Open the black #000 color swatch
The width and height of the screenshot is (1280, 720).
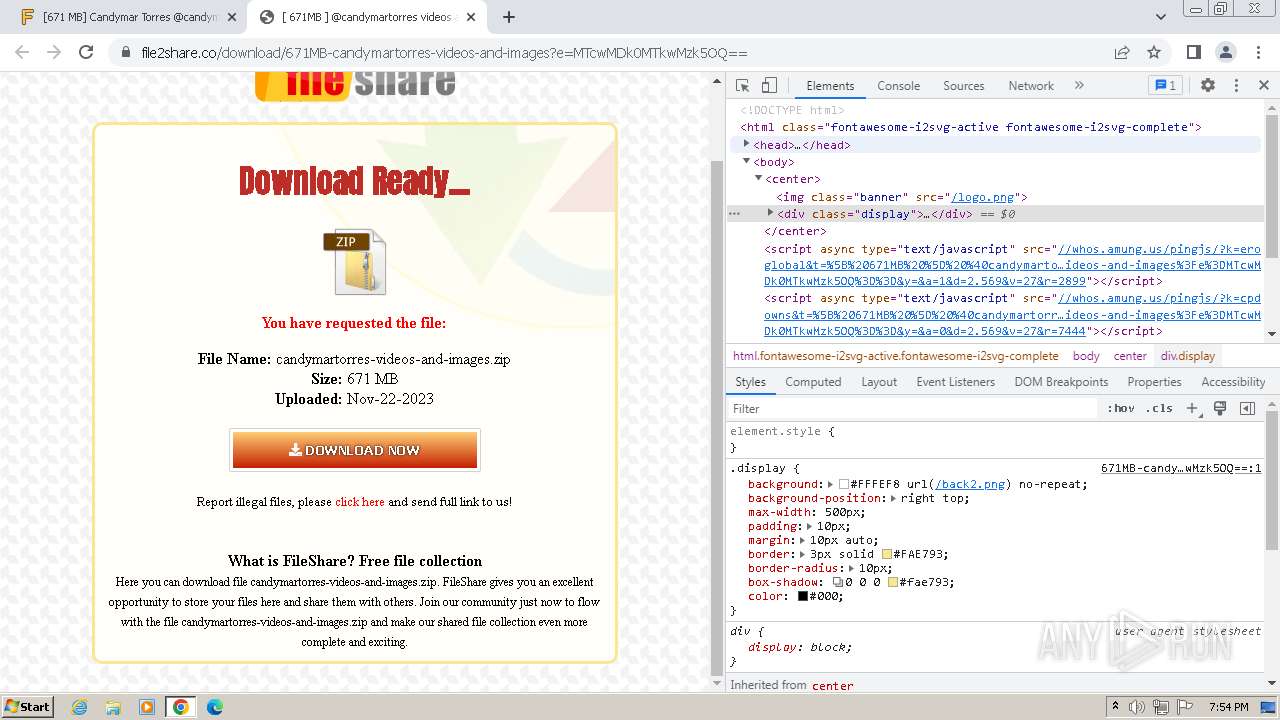pos(802,596)
